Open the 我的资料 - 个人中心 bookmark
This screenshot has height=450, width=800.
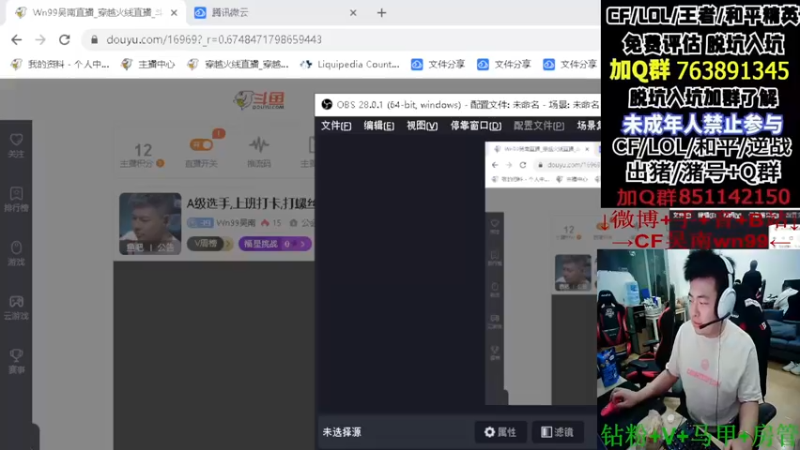point(60,64)
